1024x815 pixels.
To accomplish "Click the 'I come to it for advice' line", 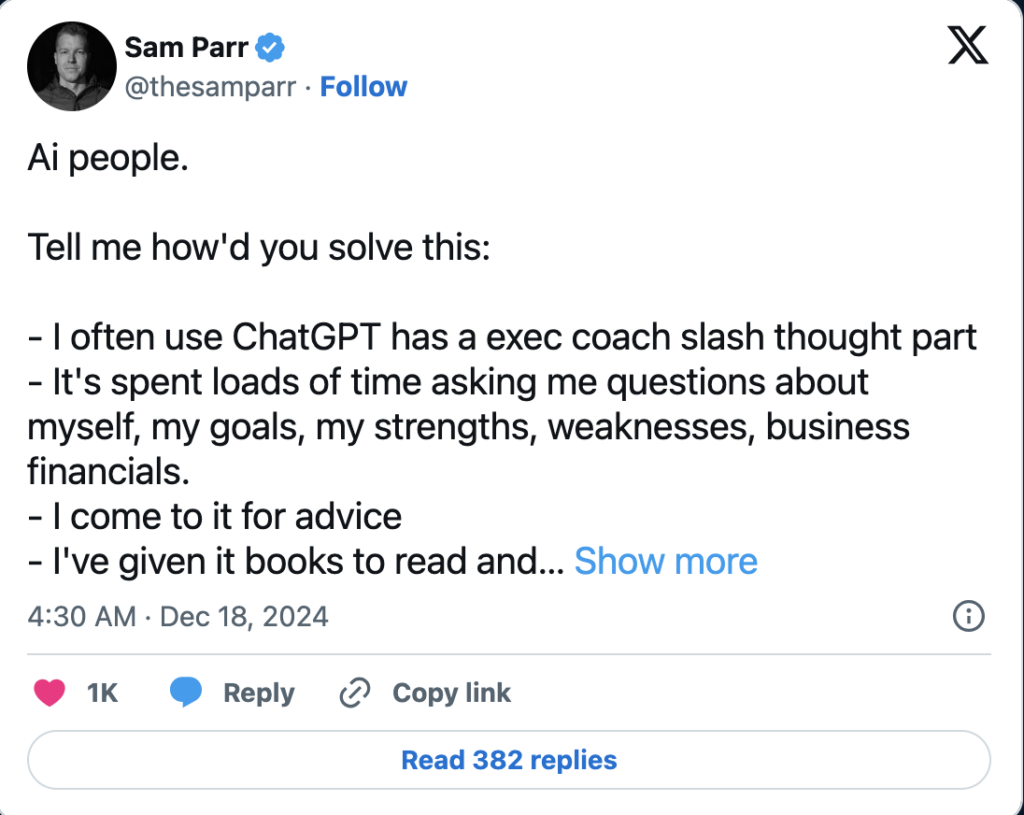I will pos(215,517).
